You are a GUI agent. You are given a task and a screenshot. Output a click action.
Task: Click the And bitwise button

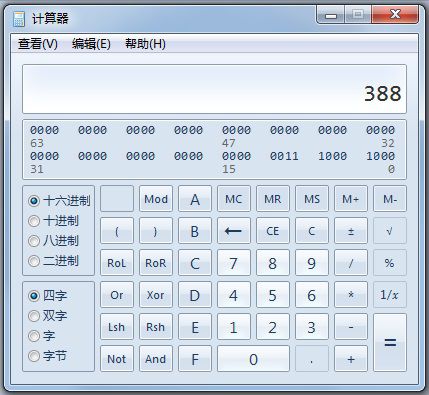[156, 359]
